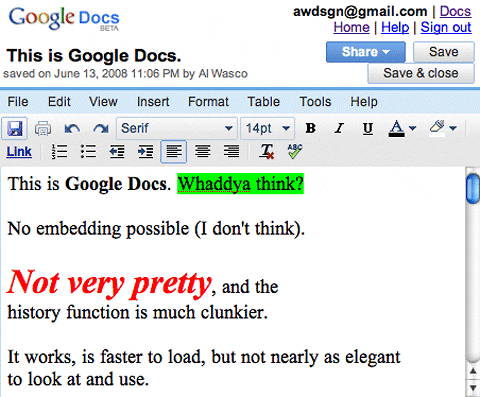Click the printer icon
The image size is (480, 397).
point(43,128)
